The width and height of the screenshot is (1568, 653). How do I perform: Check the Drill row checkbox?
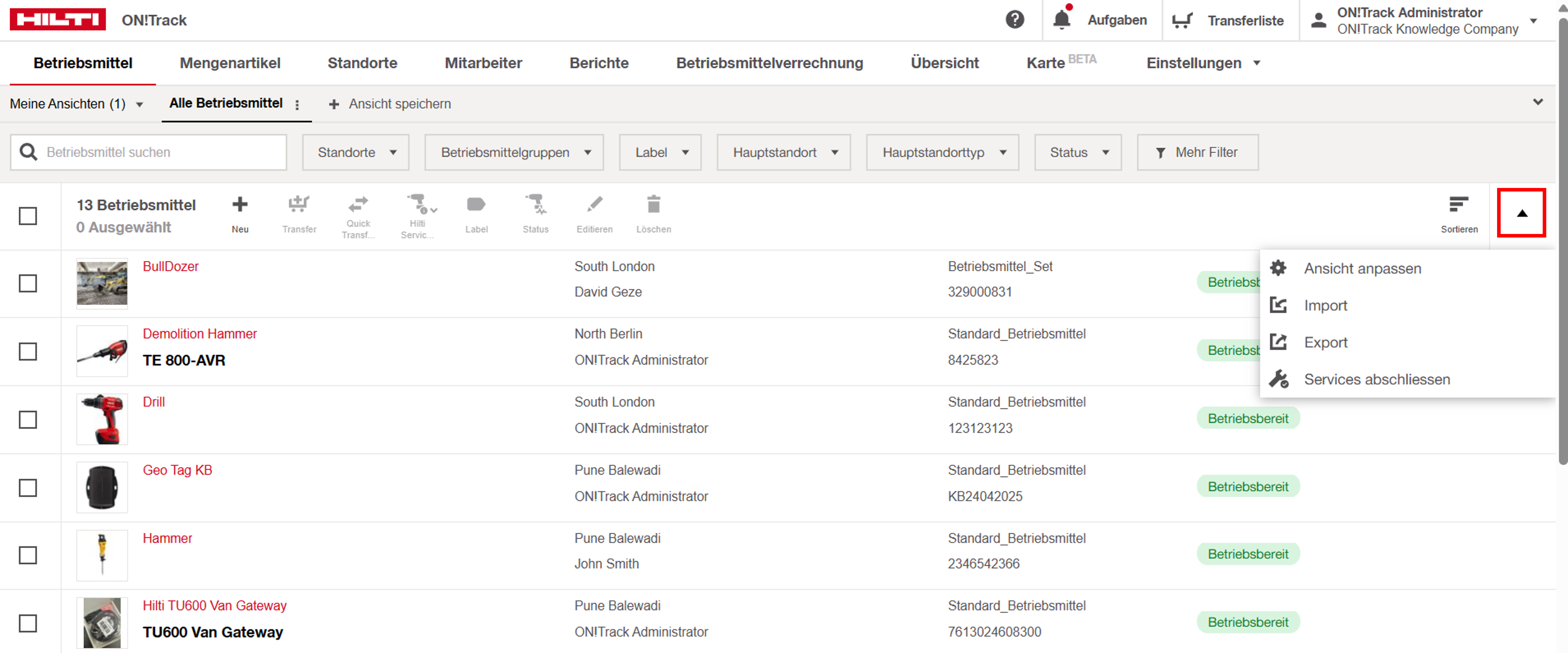pos(27,420)
